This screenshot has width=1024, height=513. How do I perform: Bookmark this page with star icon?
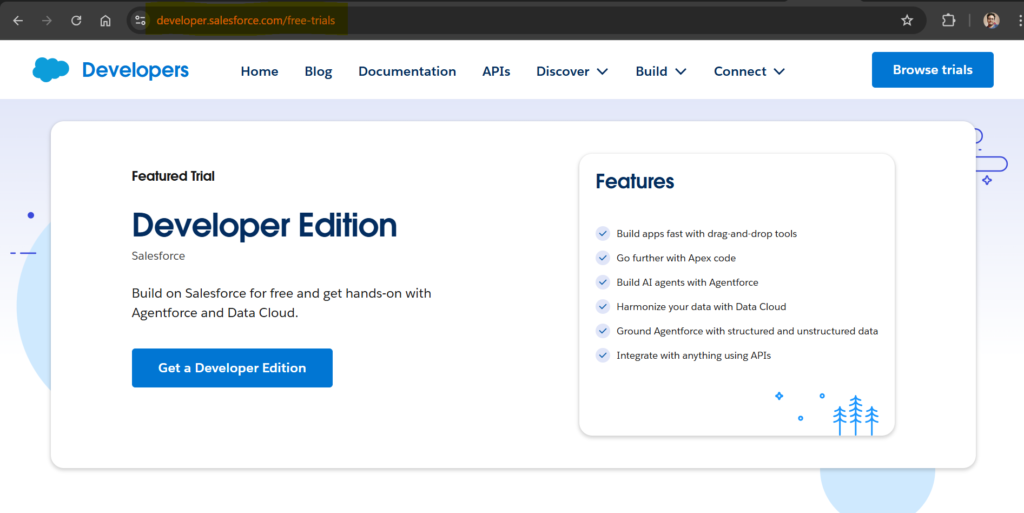click(907, 21)
